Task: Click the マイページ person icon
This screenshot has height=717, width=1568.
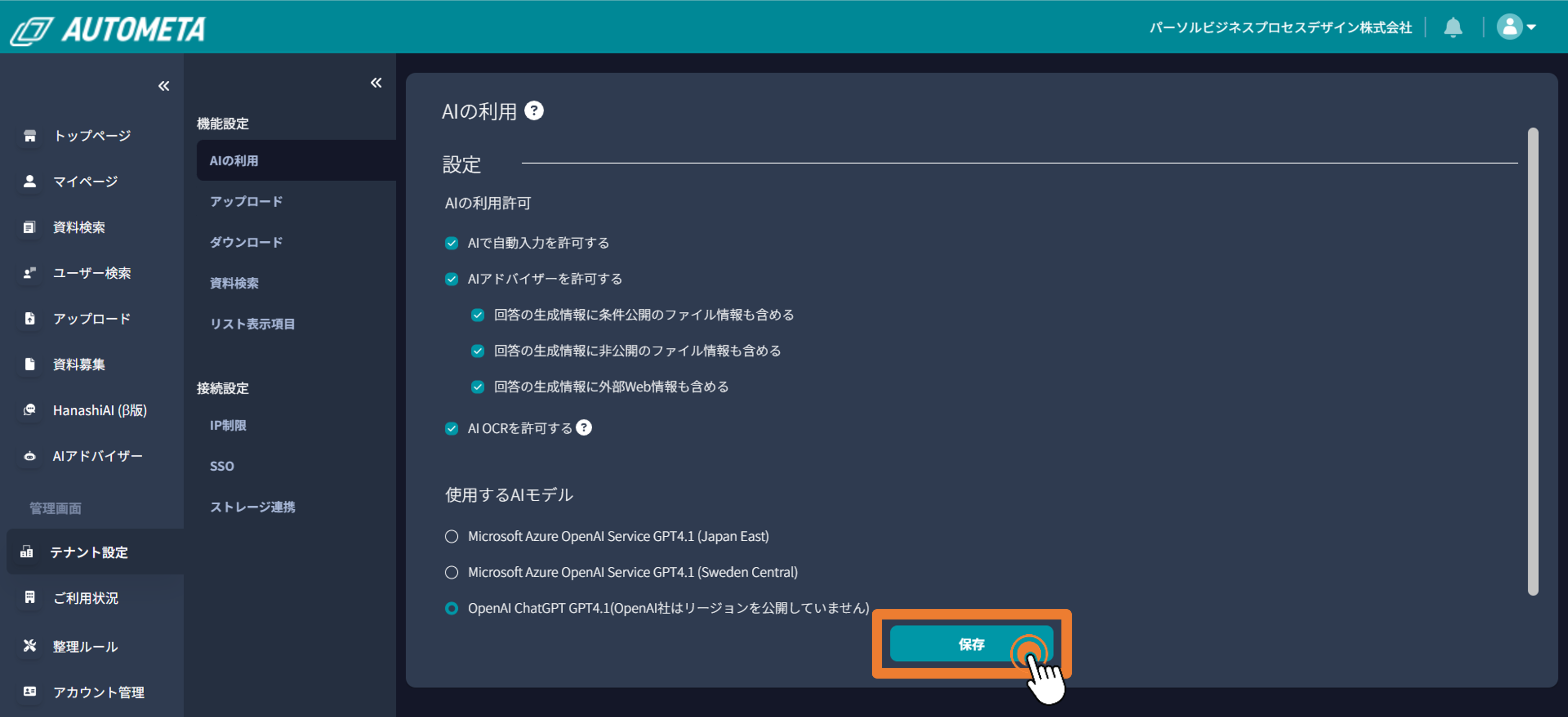Action: pyautogui.click(x=30, y=181)
